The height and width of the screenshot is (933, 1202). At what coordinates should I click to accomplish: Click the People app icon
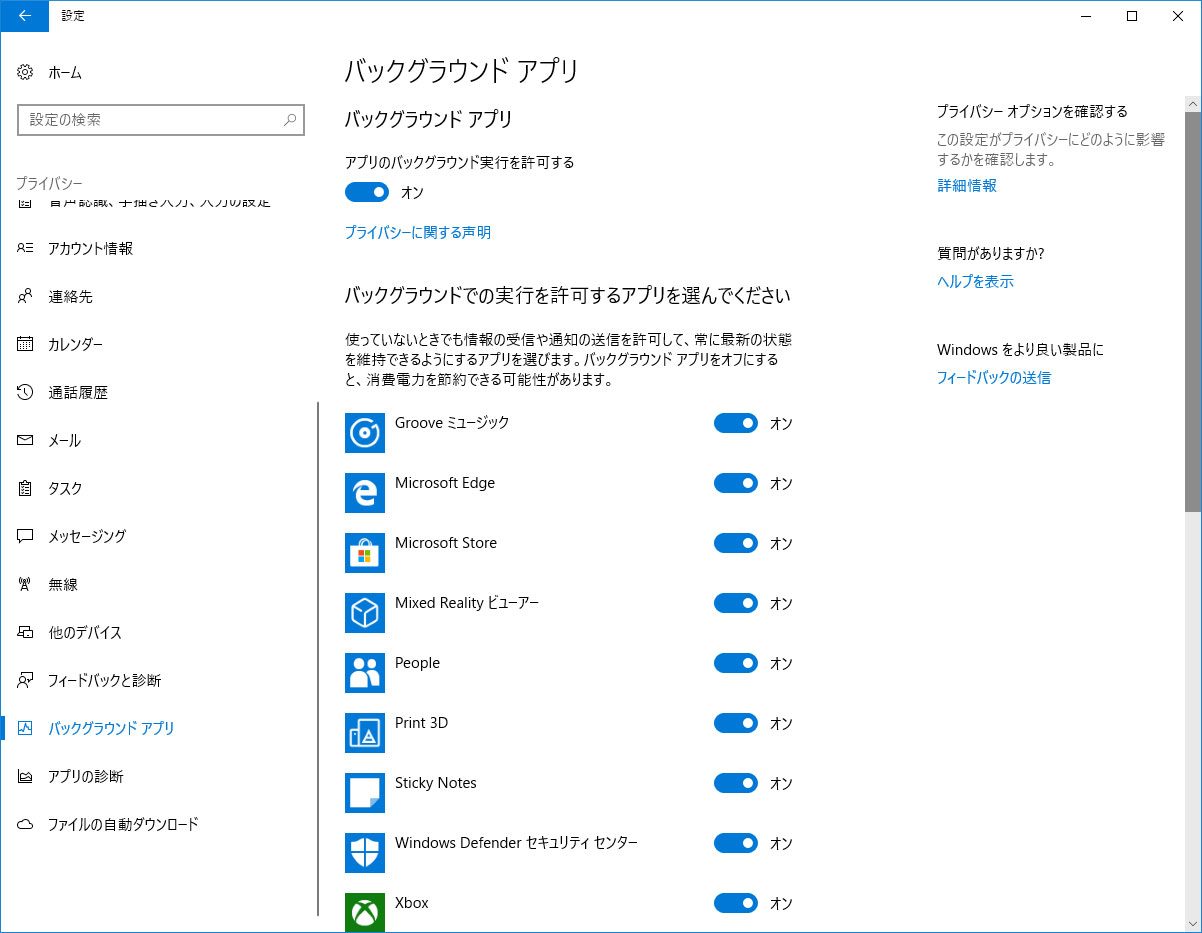tap(365, 673)
